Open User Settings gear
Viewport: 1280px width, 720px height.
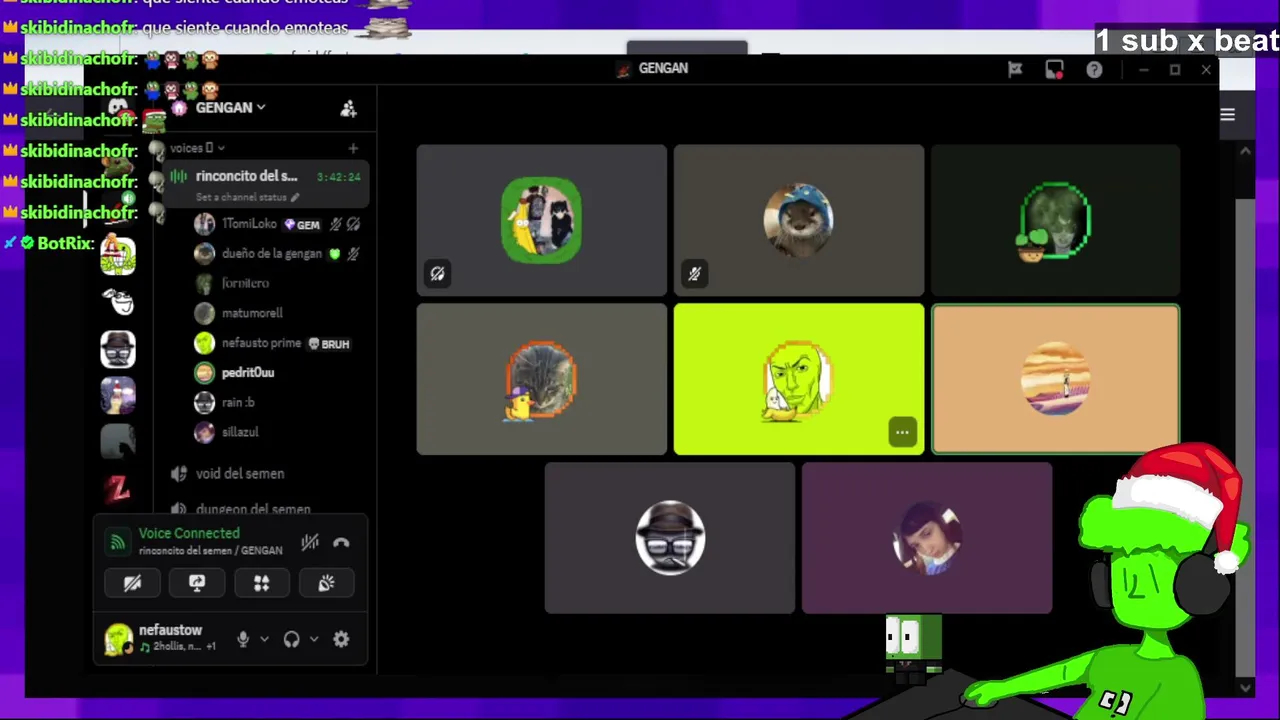click(341, 639)
